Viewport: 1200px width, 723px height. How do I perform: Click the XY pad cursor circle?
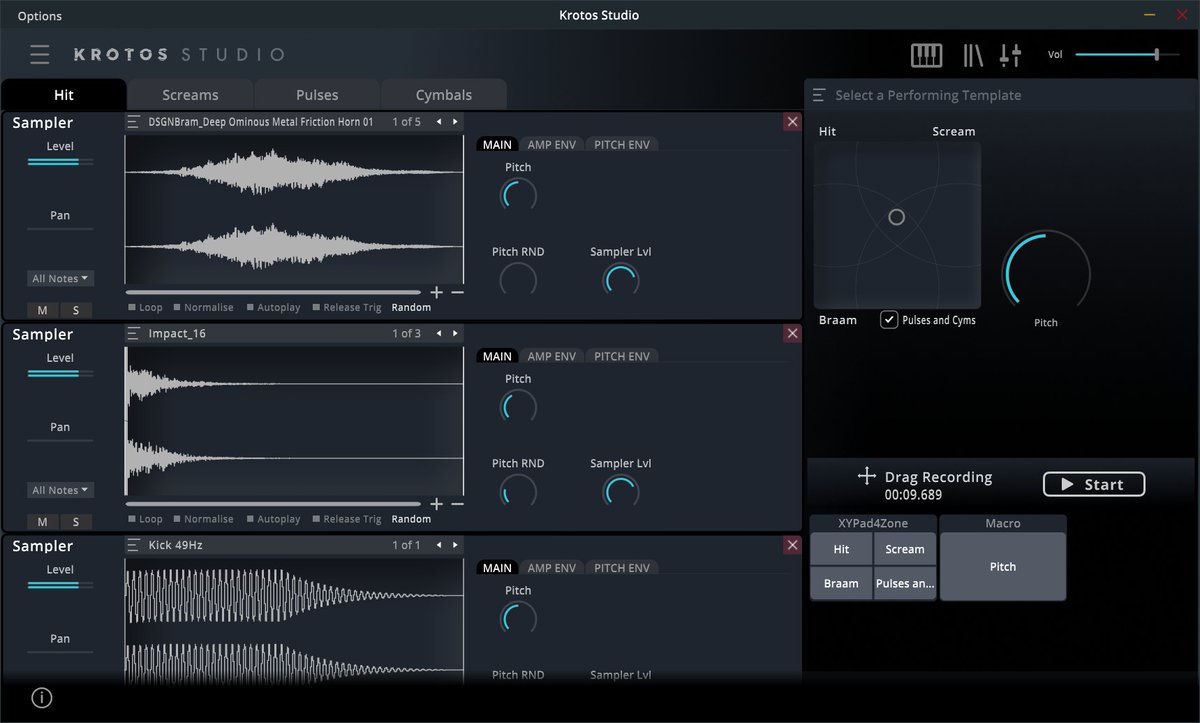click(897, 217)
